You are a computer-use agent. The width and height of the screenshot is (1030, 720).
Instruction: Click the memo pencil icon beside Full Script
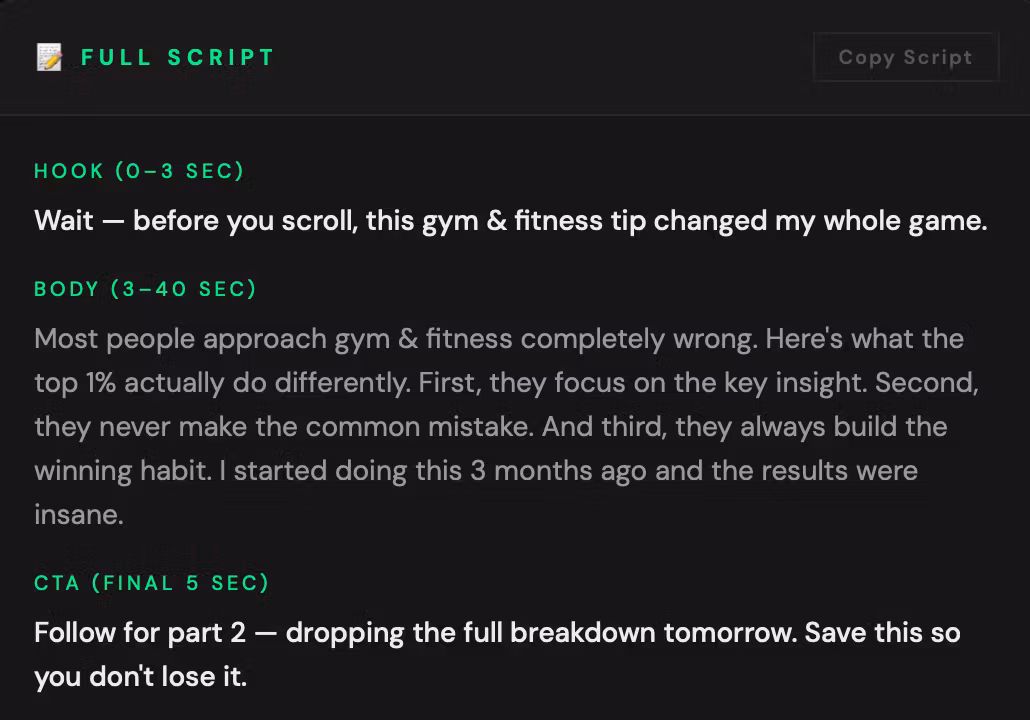click(x=49, y=57)
